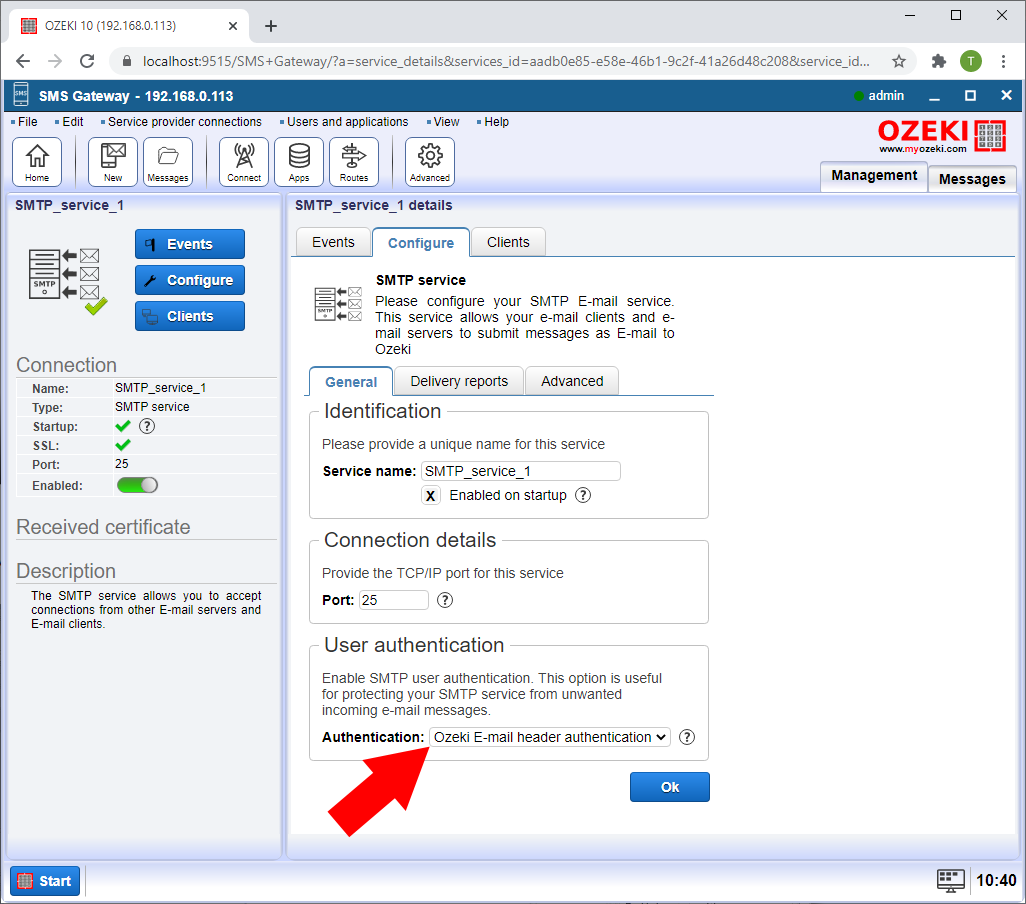Click the Received certificate heading
Screen dimensions: 1026x904
tap(103, 527)
